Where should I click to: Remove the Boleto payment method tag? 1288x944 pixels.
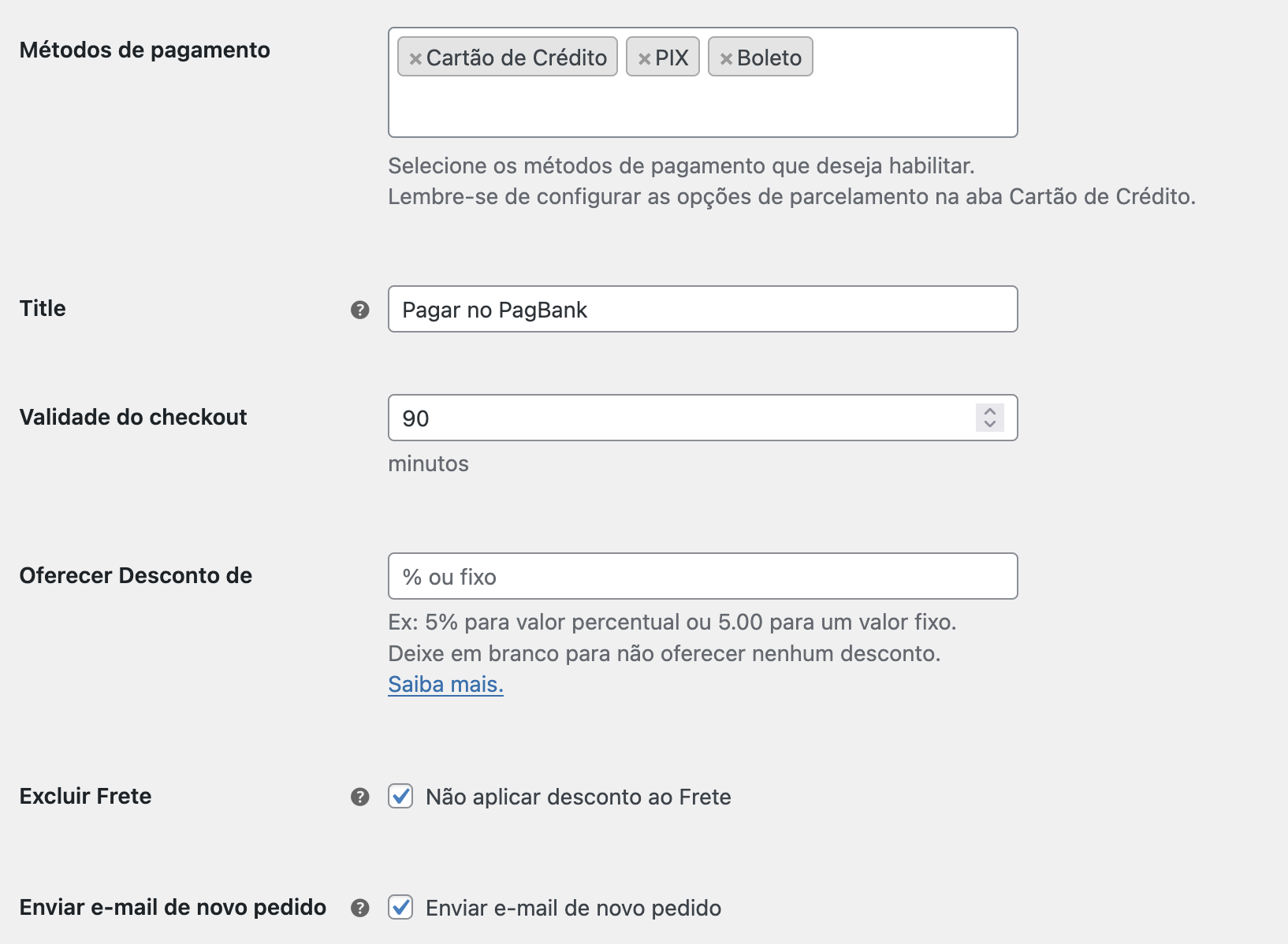pos(726,58)
